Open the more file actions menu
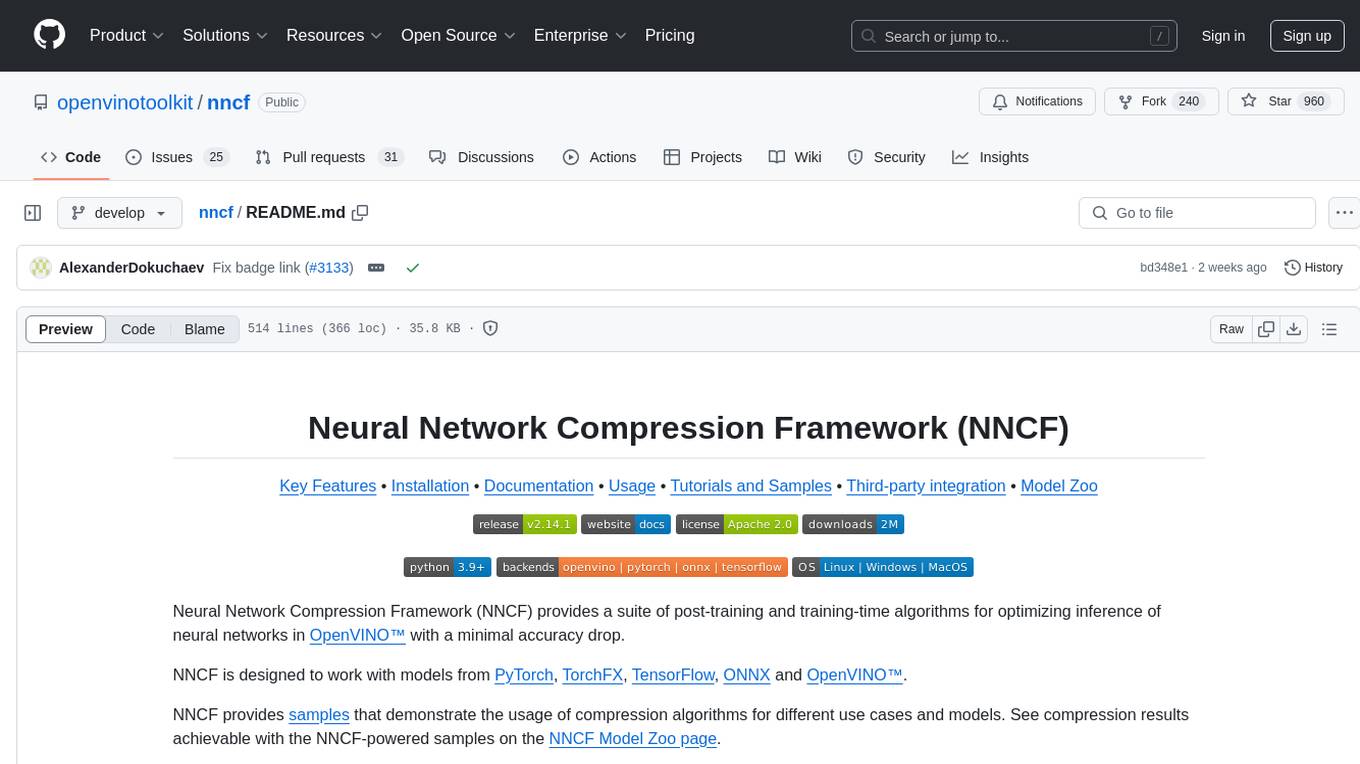The width and height of the screenshot is (1360, 764). coord(1345,213)
